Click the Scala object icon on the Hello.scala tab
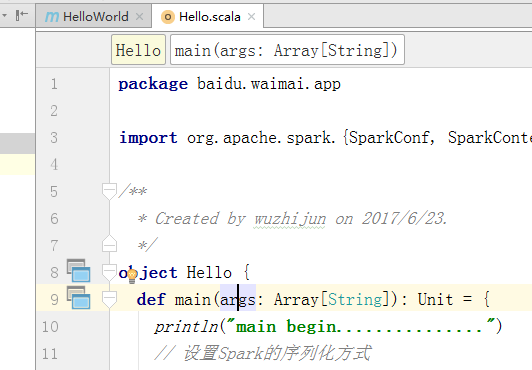 (168, 17)
